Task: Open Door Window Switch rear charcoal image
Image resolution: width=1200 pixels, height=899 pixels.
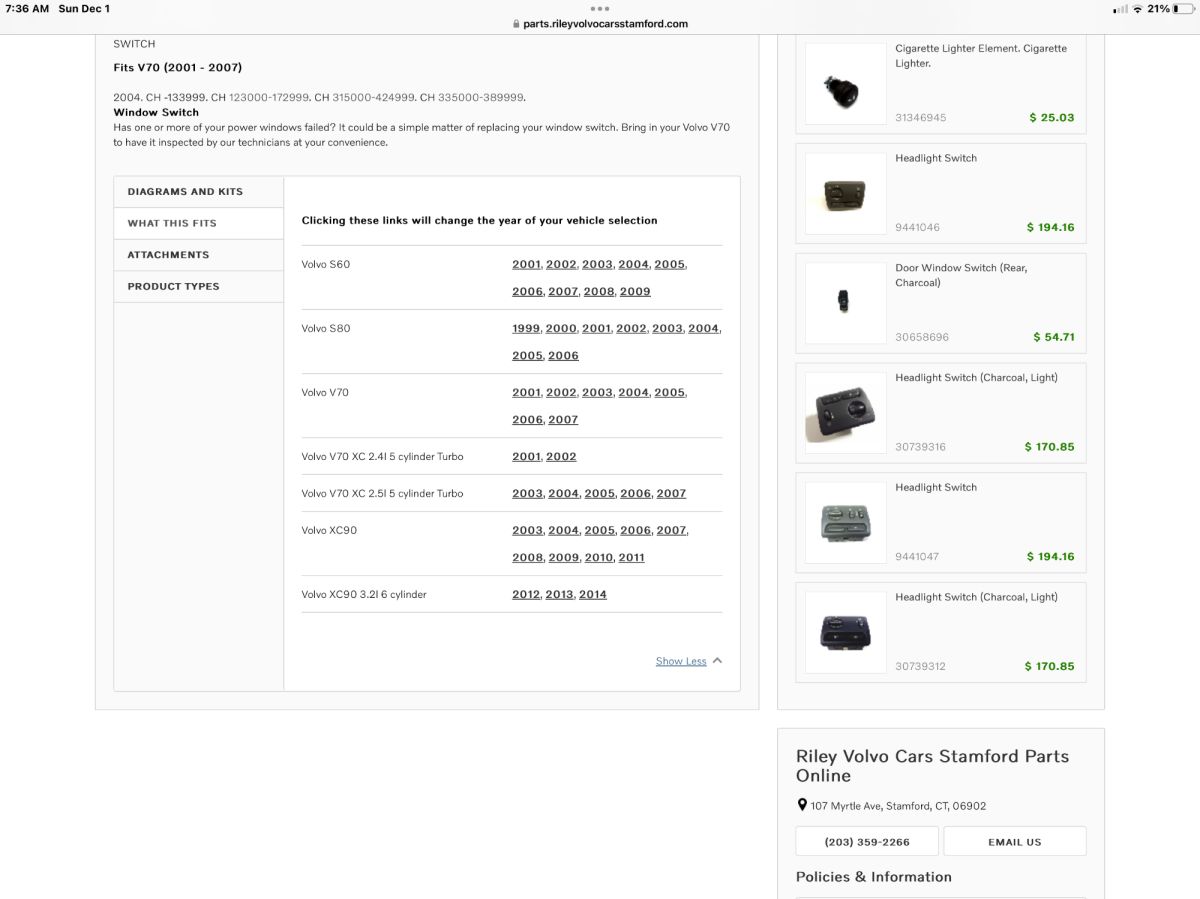Action: [x=845, y=303]
